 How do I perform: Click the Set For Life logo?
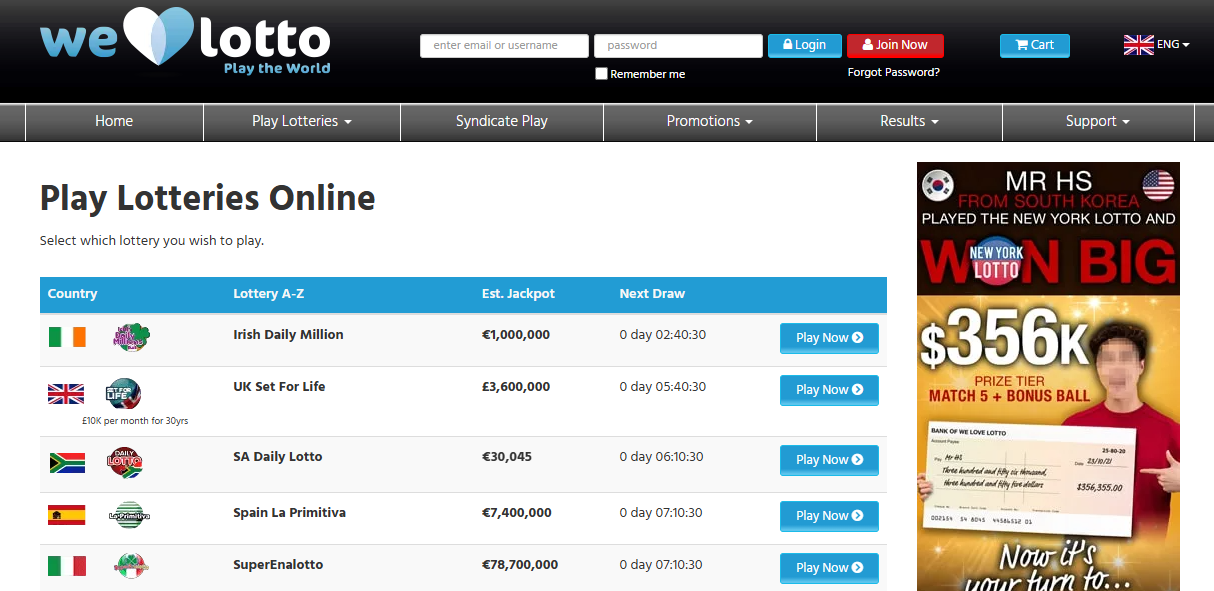click(124, 393)
